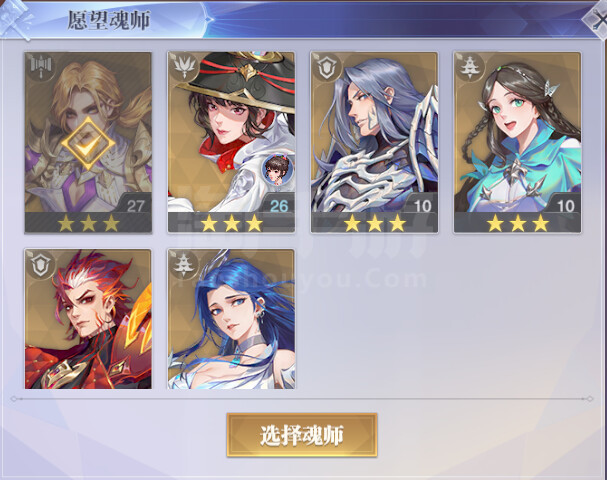607x480 pixels.
Task: Select the silver-haired armored hero card
Action: click(x=374, y=142)
